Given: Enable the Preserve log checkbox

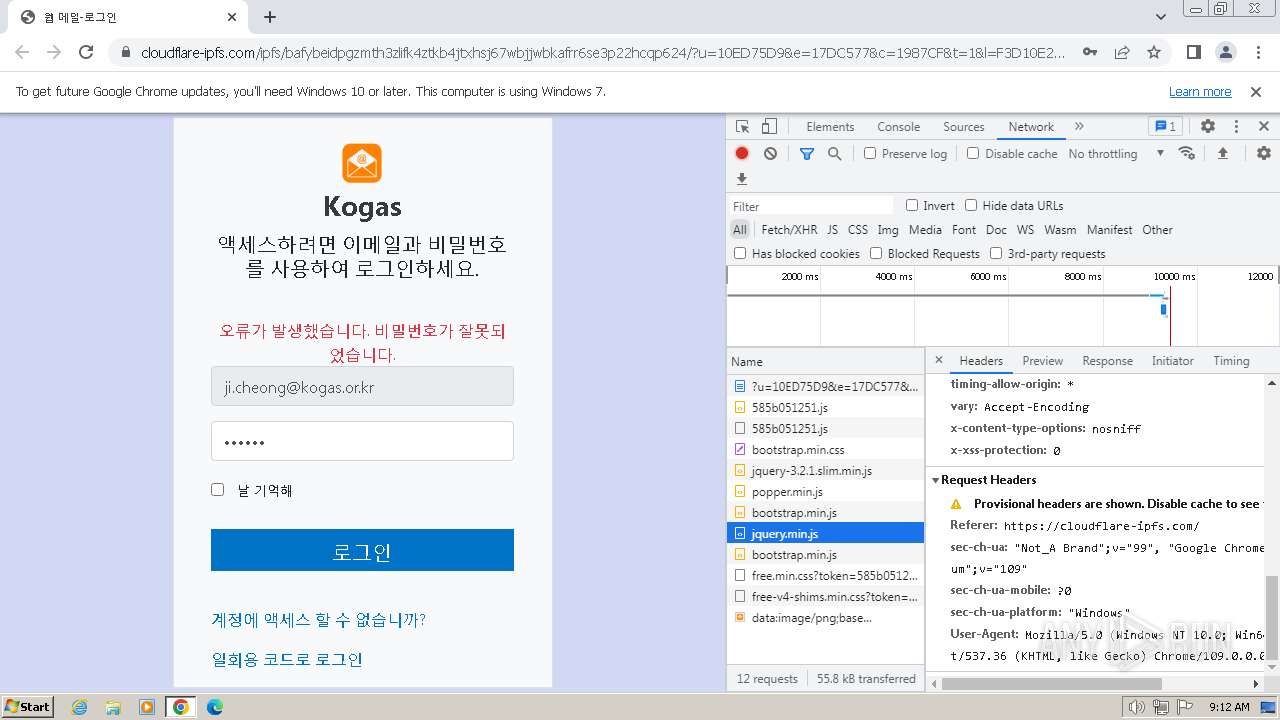Looking at the screenshot, I should (870, 153).
